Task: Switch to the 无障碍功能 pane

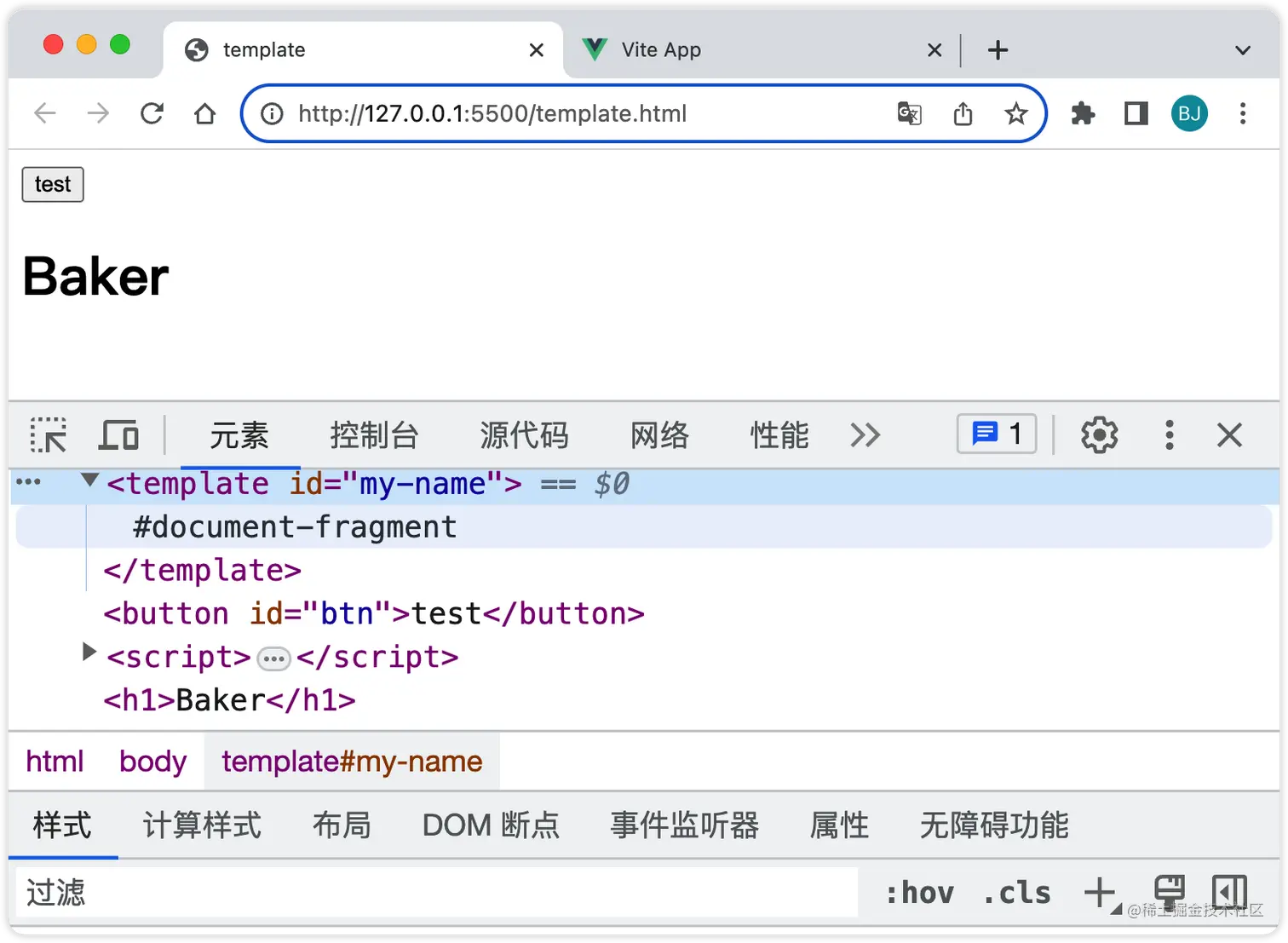Action: [x=994, y=825]
